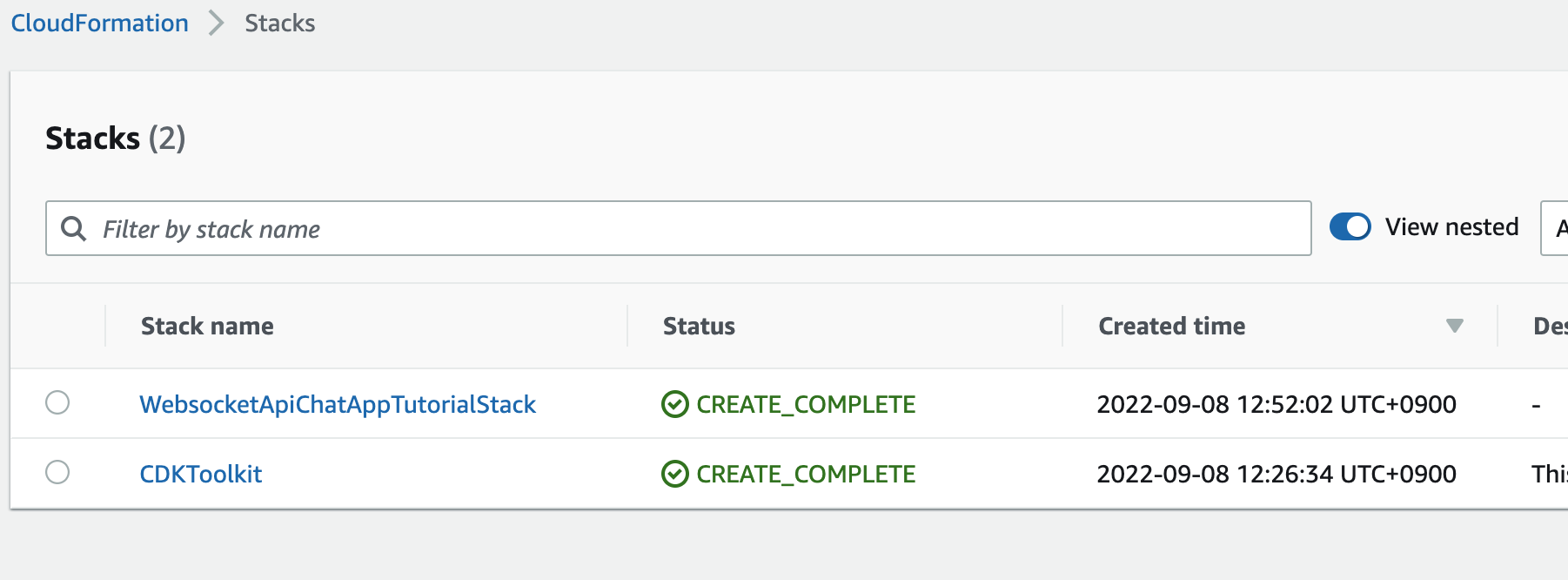Click the Stacks (2) heading

click(115, 138)
